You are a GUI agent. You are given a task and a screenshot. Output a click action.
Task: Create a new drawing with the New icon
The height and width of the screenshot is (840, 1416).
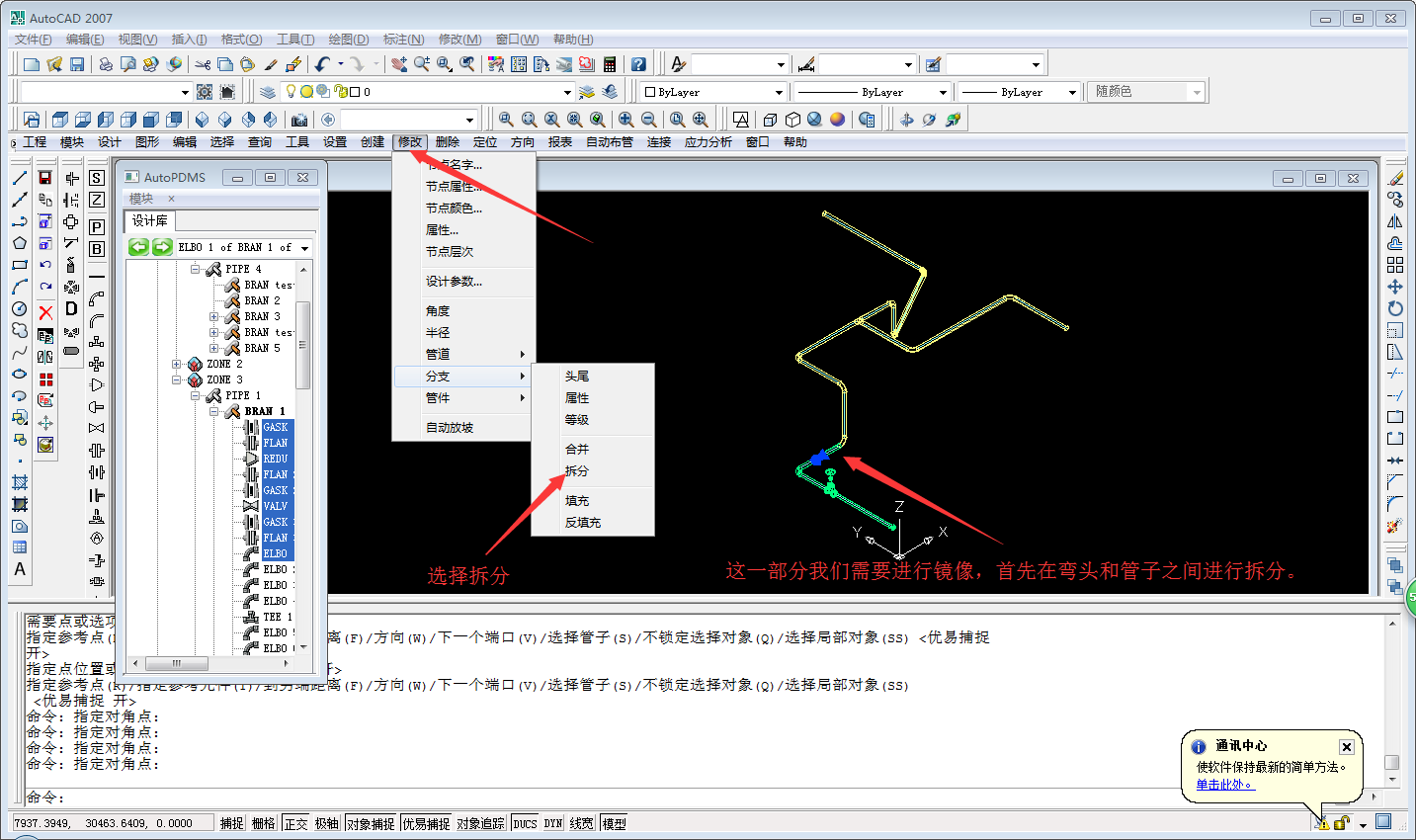click(32, 64)
